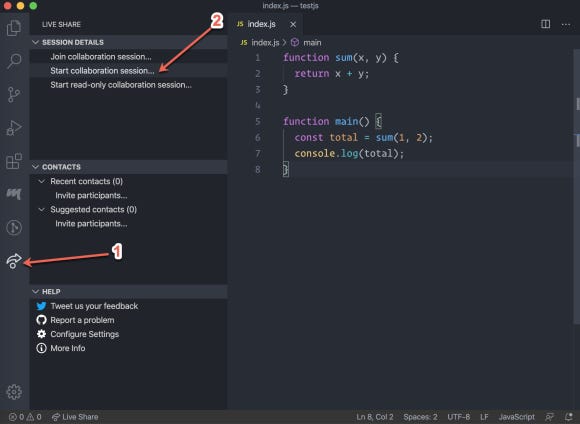Open the Manage gear icon

14,392
